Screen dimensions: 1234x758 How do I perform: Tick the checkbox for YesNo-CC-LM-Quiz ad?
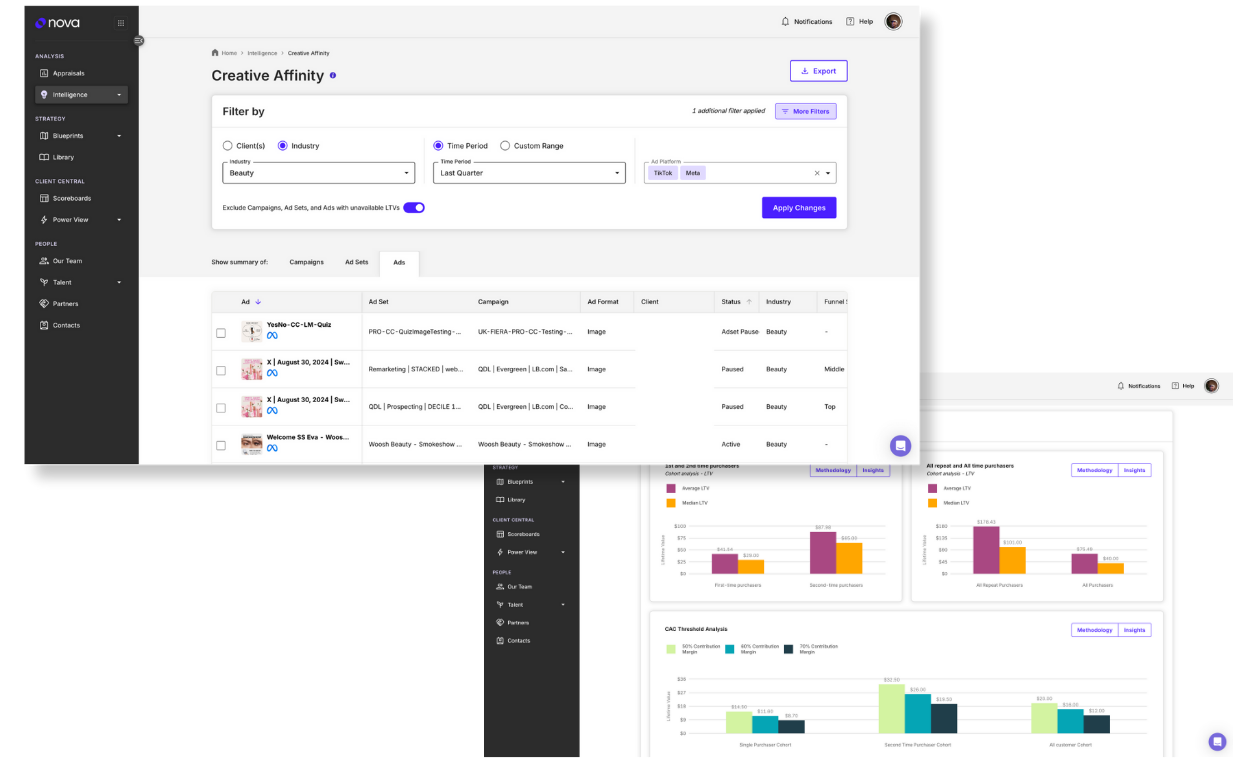pos(221,333)
